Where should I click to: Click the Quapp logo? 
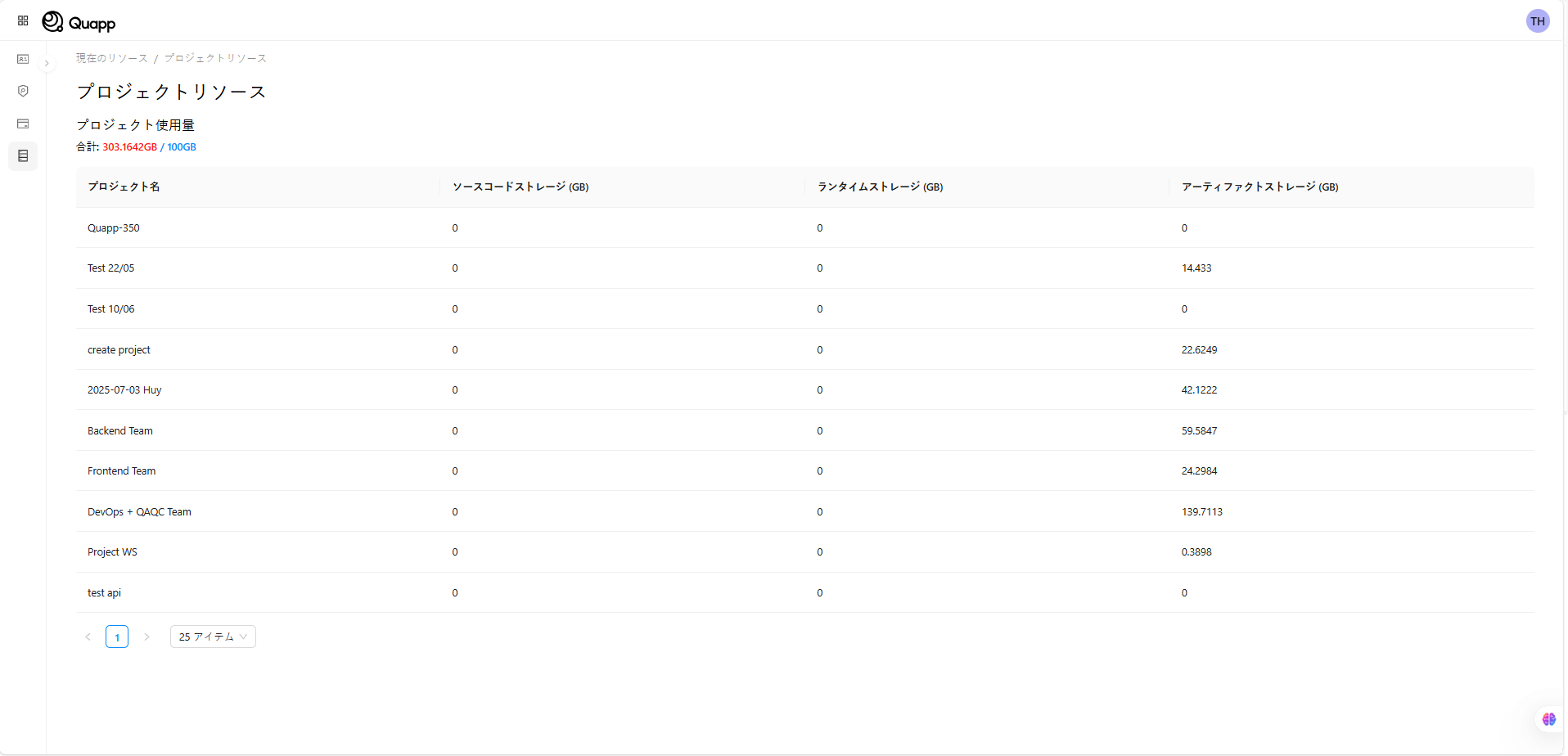pos(79,22)
